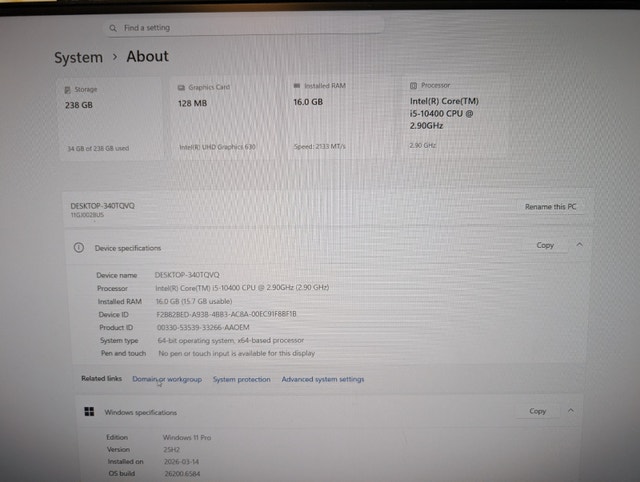The image size is (640, 482).
Task: Copy the Windows specifications
Action: tap(538, 411)
